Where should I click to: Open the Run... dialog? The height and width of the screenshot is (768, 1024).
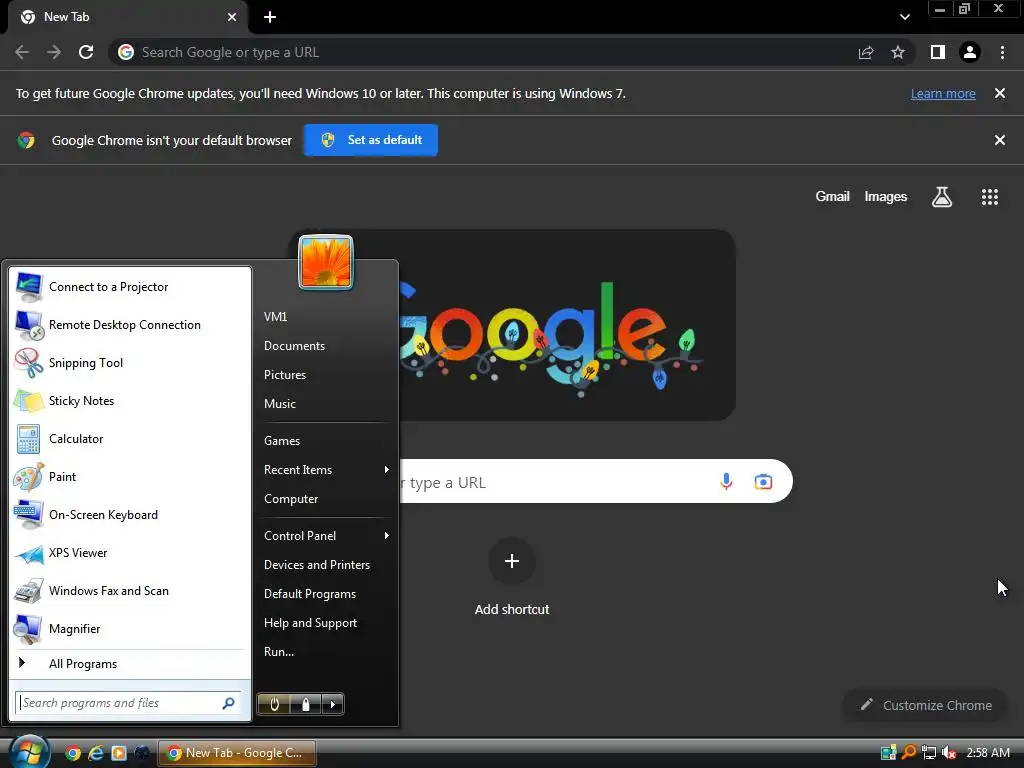[x=327, y=651]
